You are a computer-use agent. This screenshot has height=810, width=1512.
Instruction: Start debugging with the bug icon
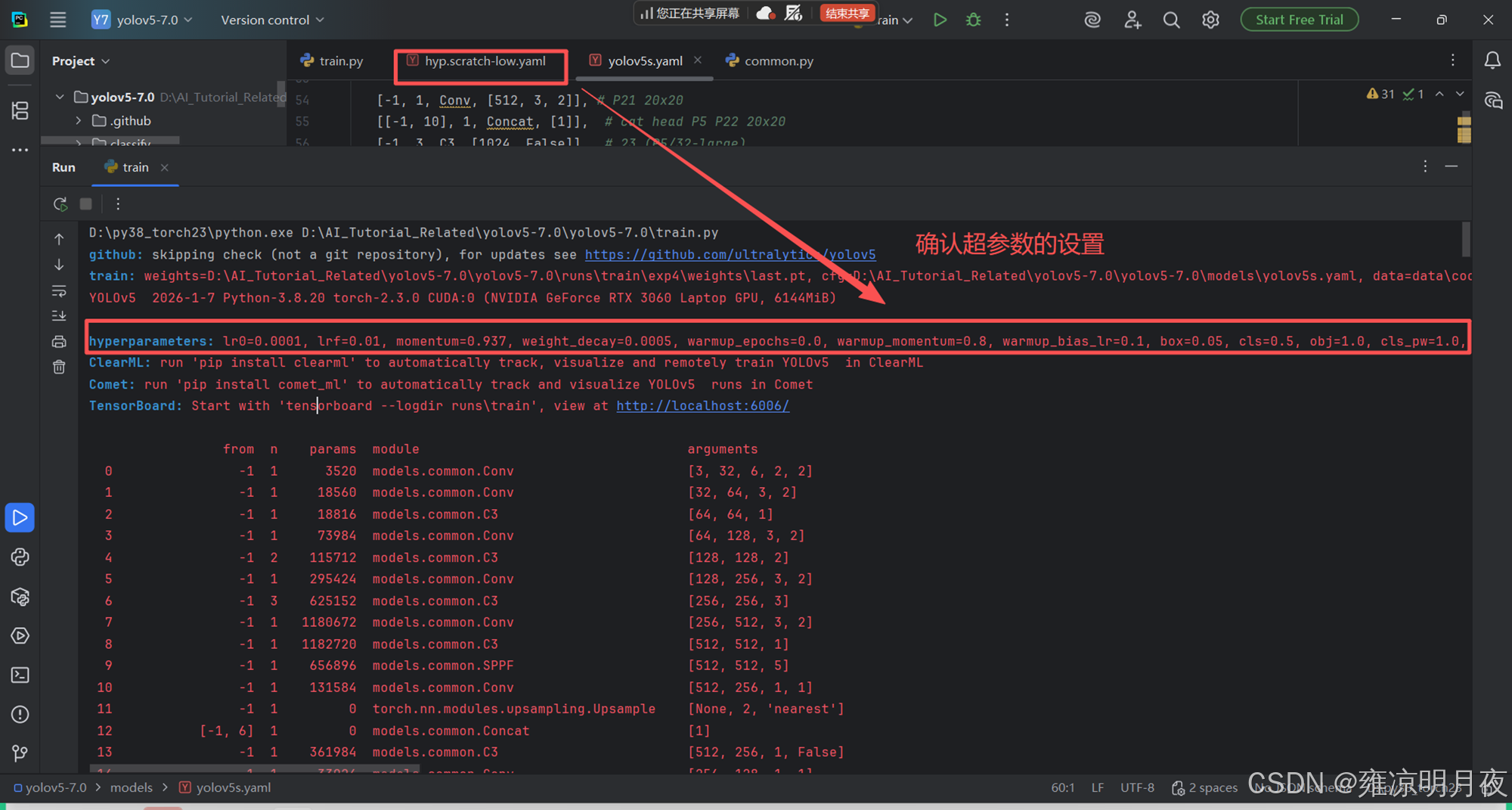[974, 20]
